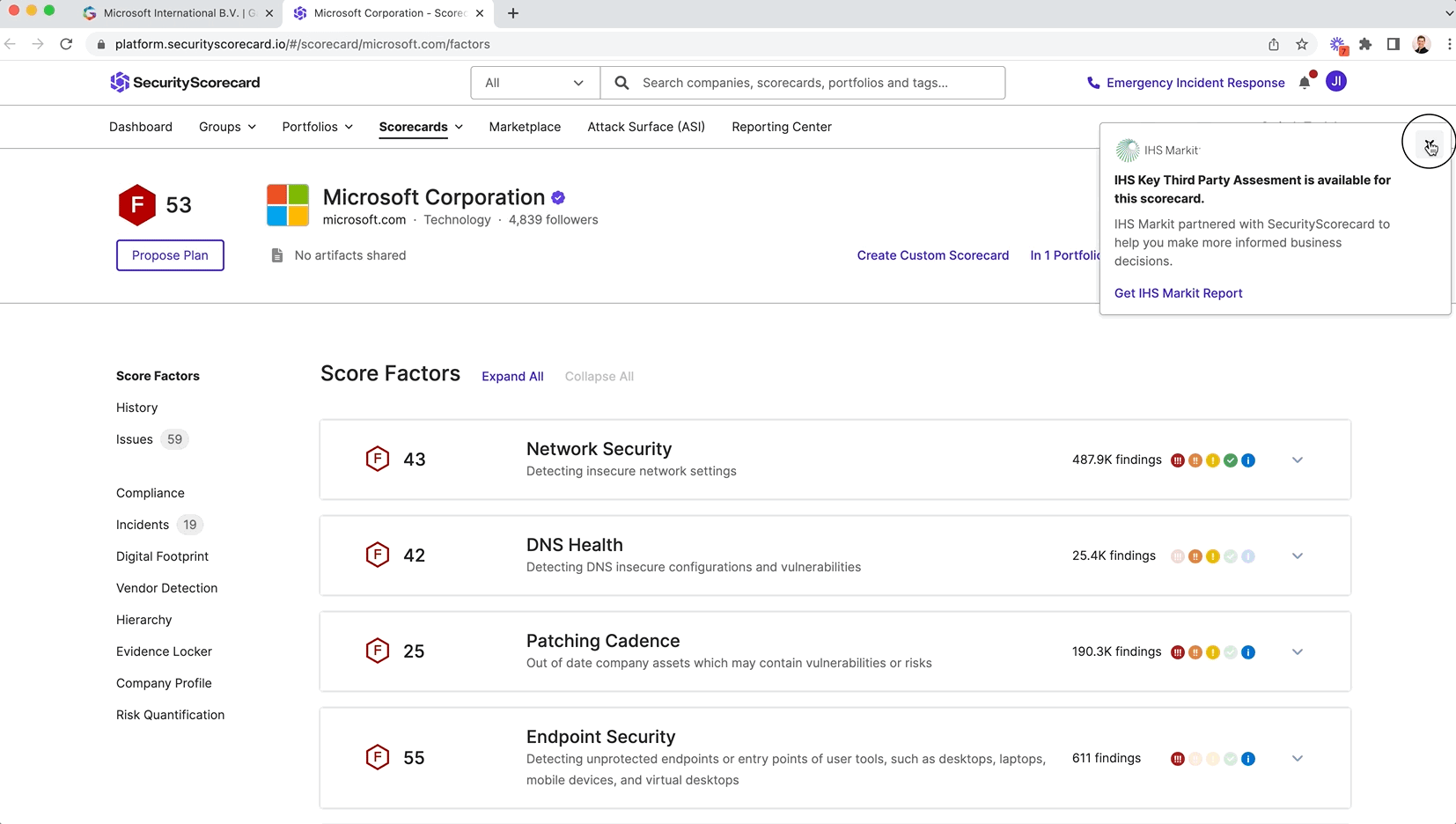The image size is (1456, 824).
Task: Click the browser share icon
Action: coord(1274,44)
